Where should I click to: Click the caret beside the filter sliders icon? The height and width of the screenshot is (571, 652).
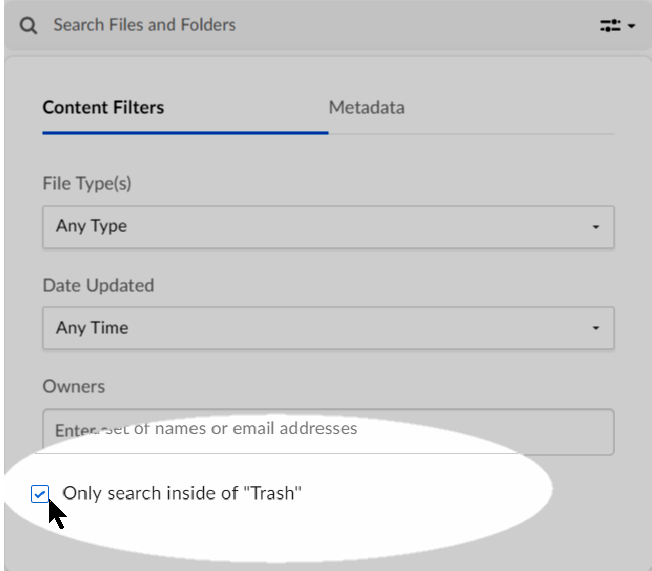630,27
